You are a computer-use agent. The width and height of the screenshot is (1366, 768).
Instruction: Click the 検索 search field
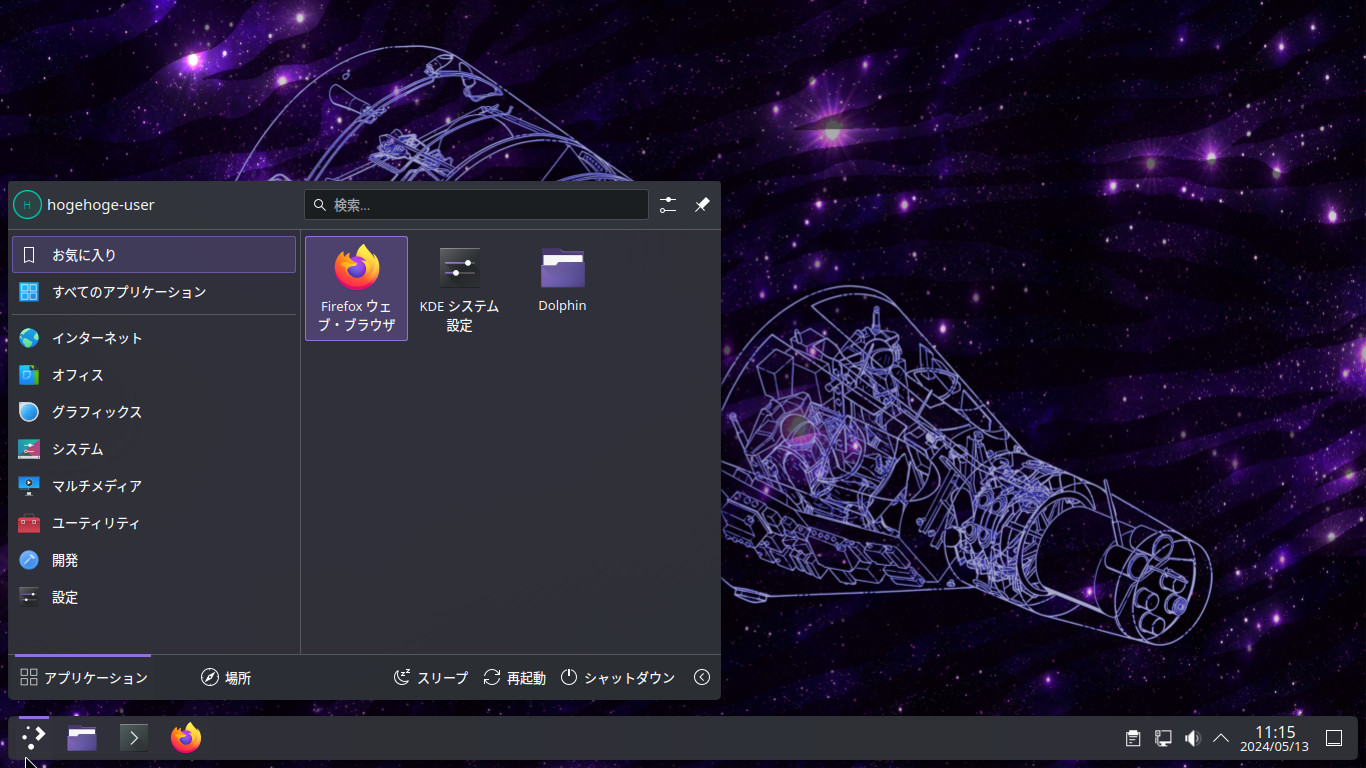[476, 205]
